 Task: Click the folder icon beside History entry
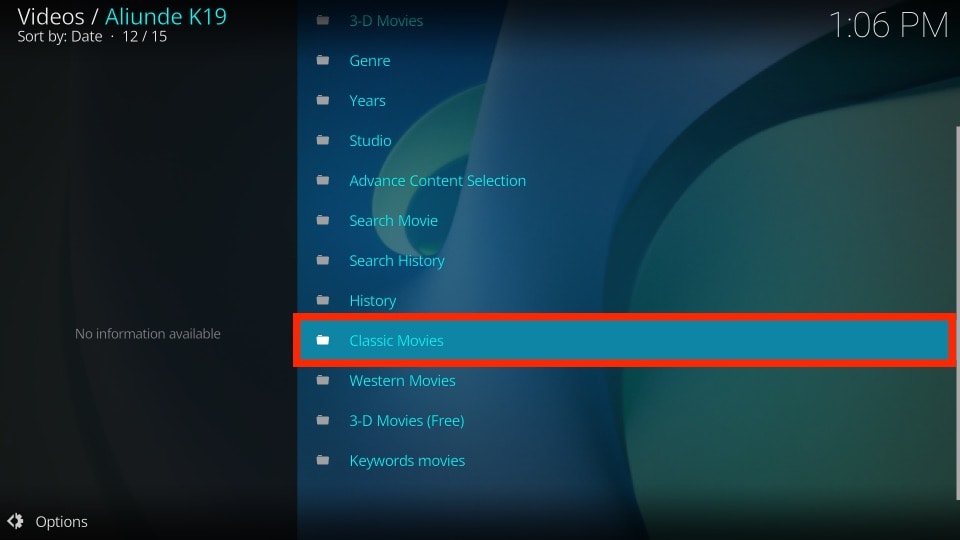tap(323, 300)
